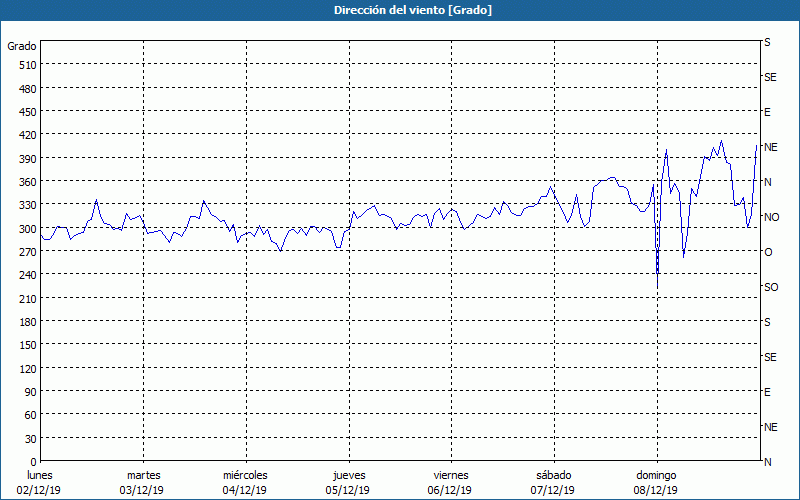Choose the 300 degree axis label
The width and height of the screenshot is (800, 500).
pos(28,229)
